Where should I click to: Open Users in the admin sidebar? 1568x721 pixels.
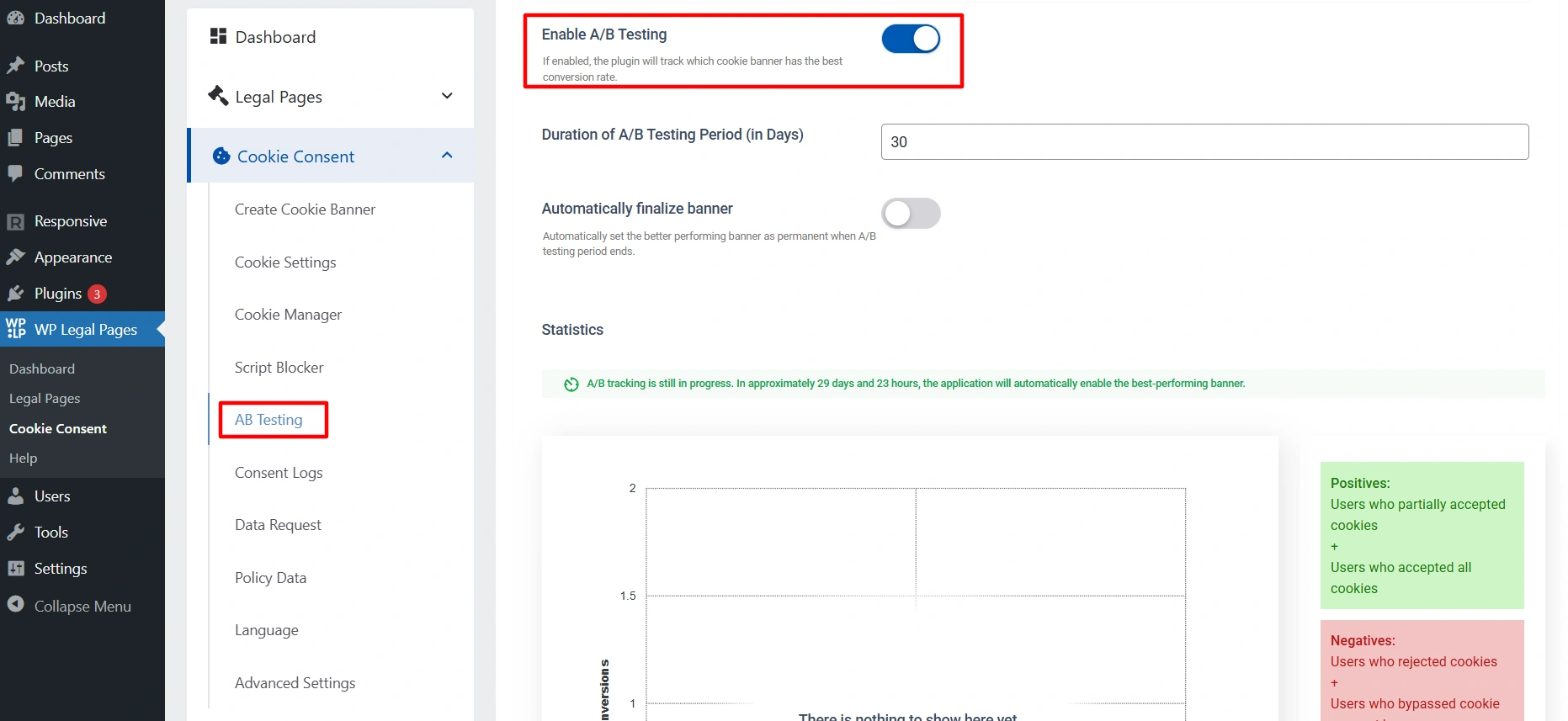(x=52, y=496)
